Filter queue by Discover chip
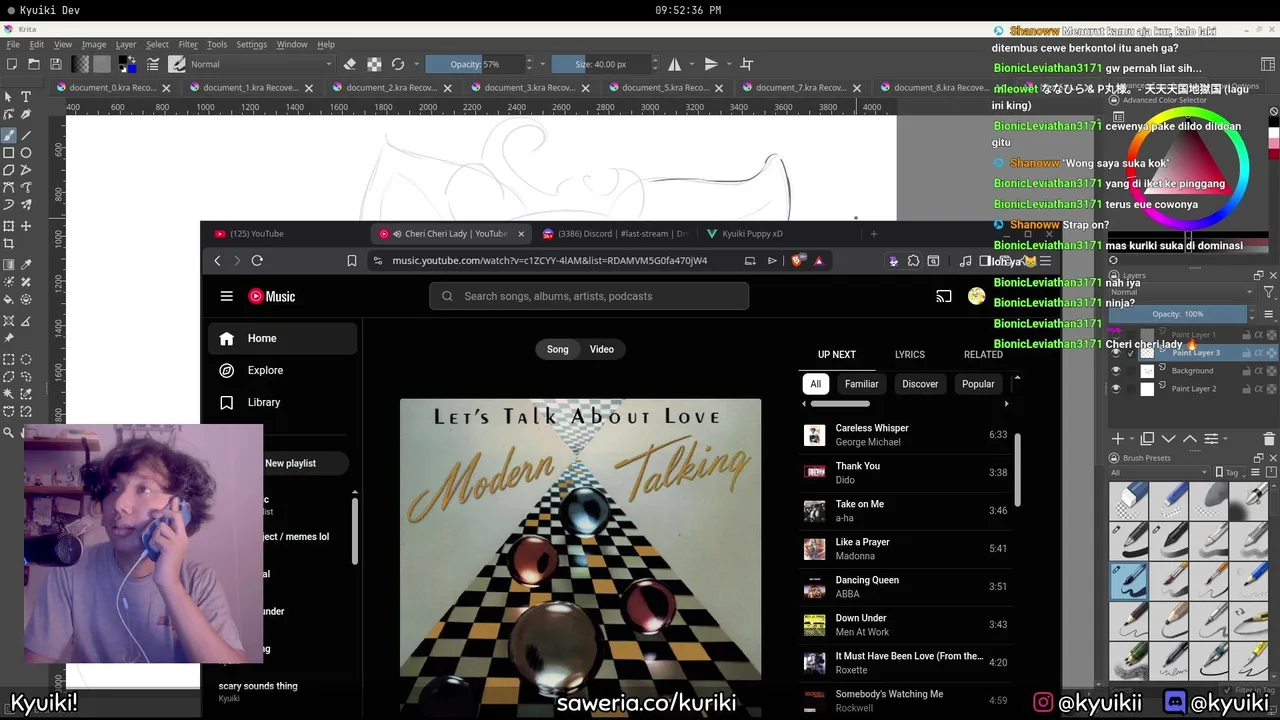The width and height of the screenshot is (1280, 720). pos(920,384)
